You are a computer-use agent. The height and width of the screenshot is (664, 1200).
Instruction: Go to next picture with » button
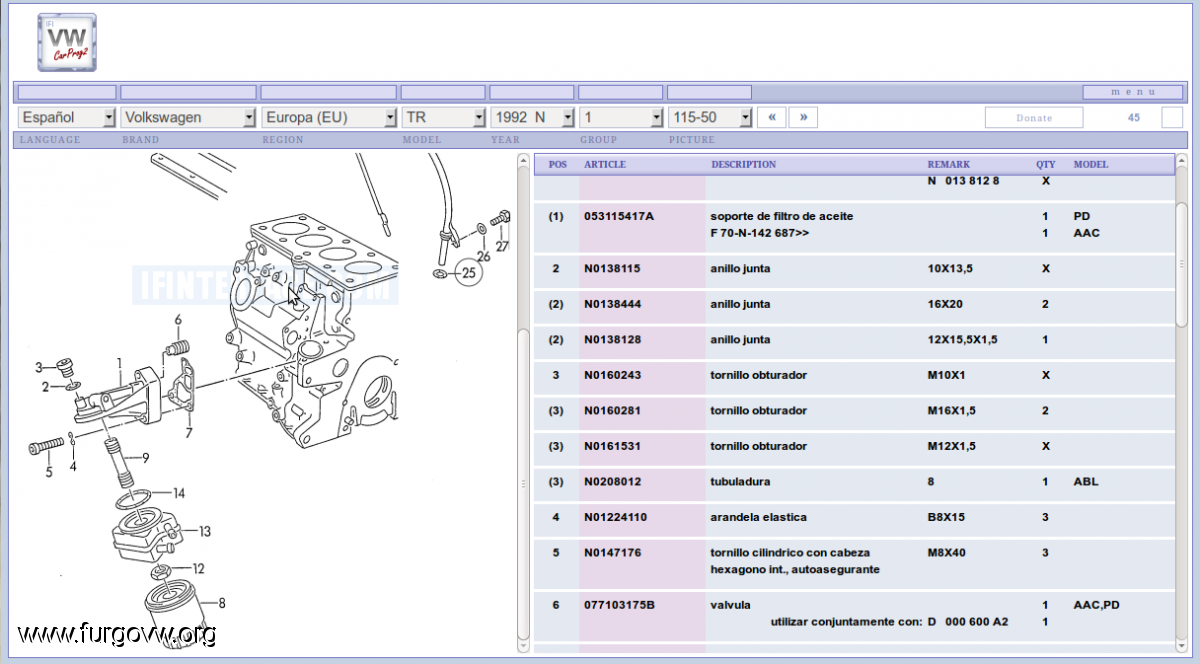(803, 117)
